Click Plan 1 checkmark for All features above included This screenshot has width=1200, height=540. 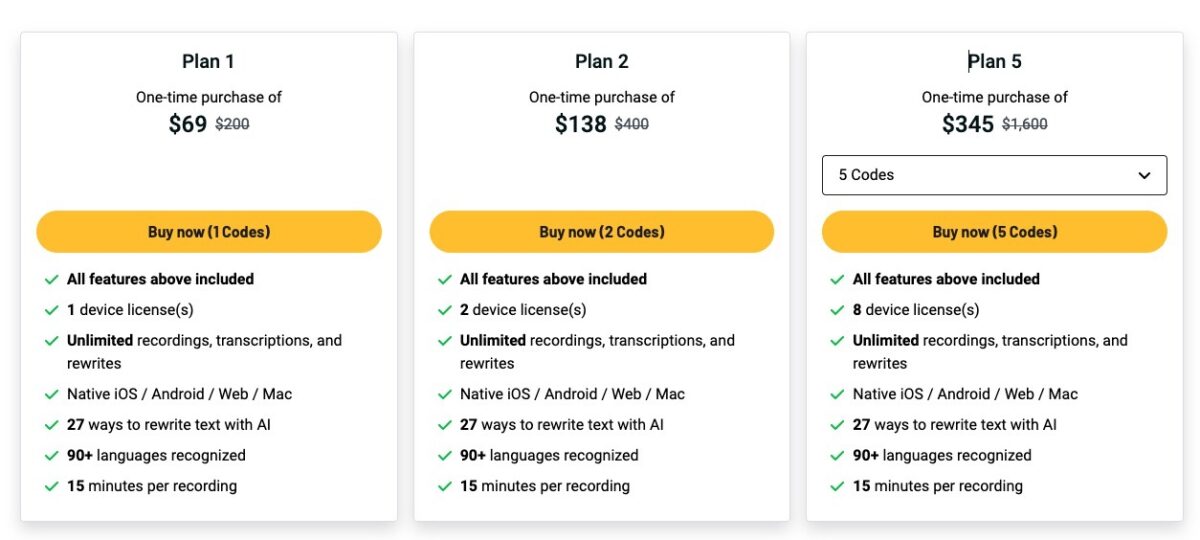tap(51, 280)
